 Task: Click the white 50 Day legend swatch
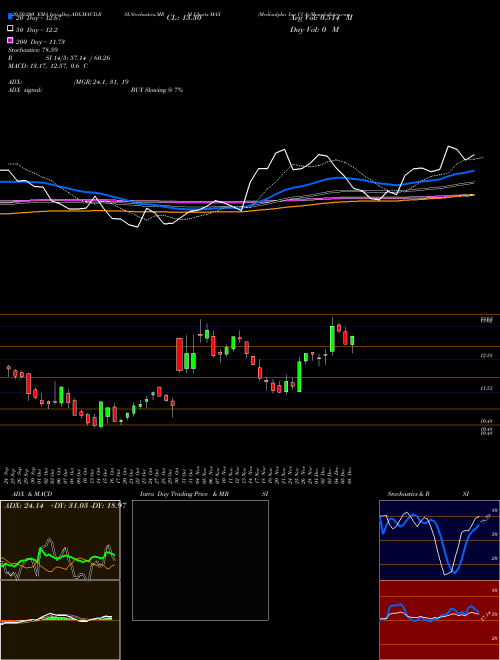point(10,29)
